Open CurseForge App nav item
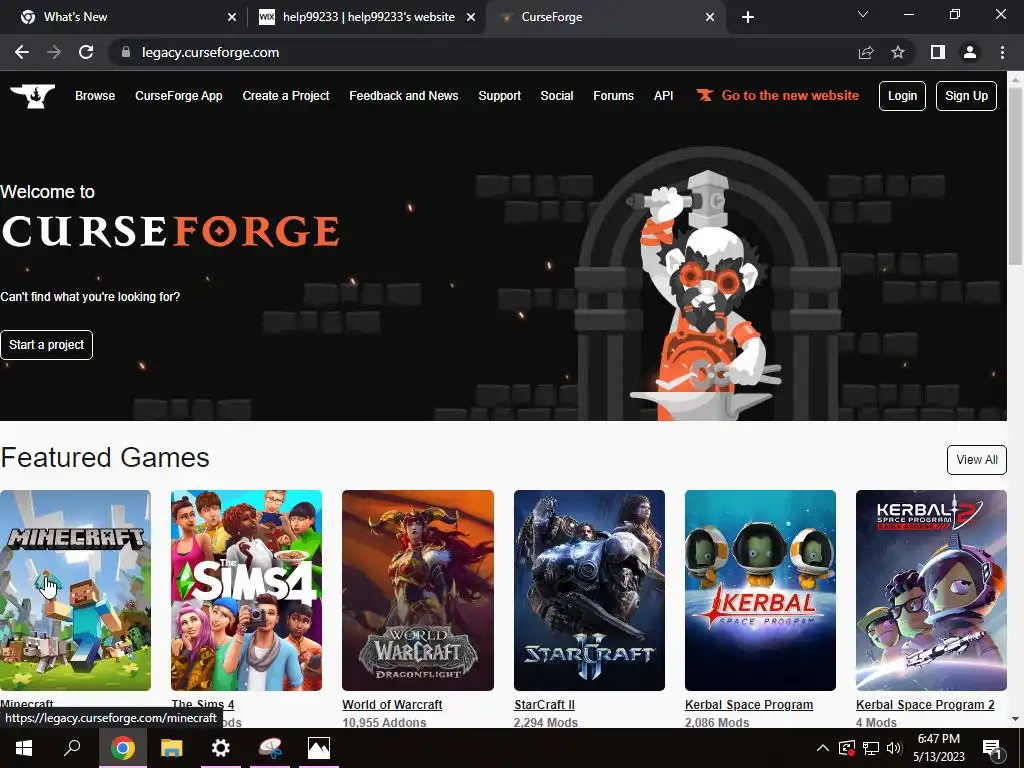1024x768 pixels. (x=178, y=95)
